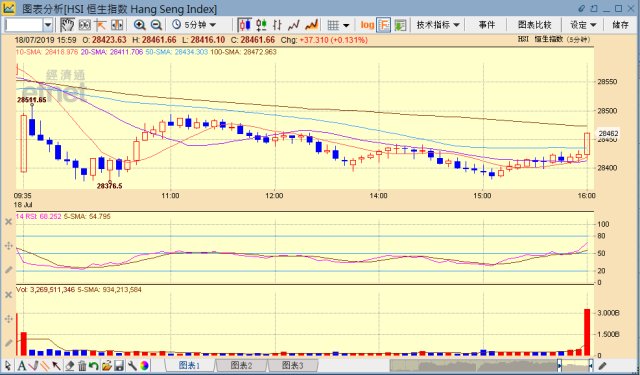The height and width of the screenshot is (375, 640).
Task: Click the stock code input field
Action: [24, 25]
